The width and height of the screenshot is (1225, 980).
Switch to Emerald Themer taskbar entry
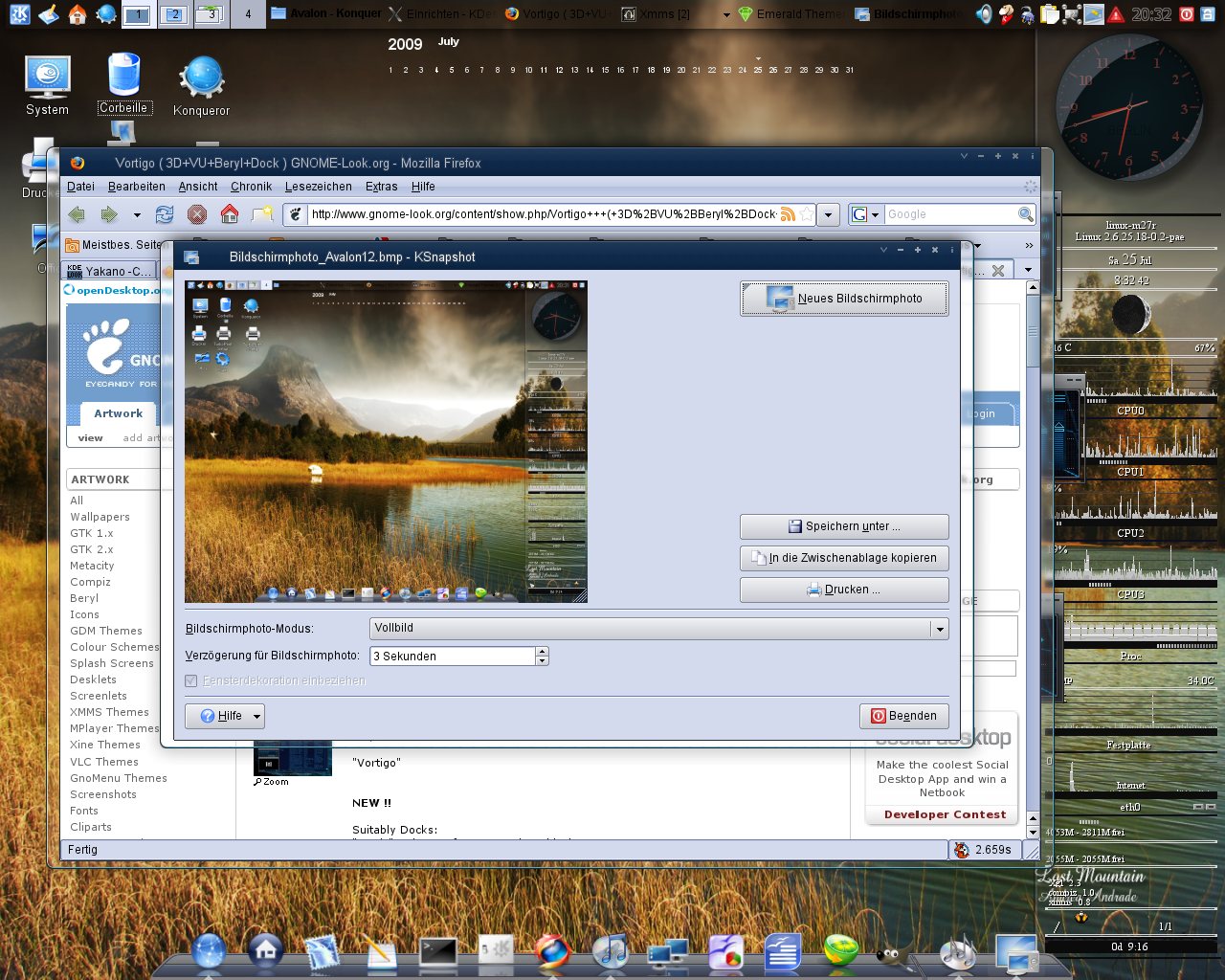tap(792, 13)
